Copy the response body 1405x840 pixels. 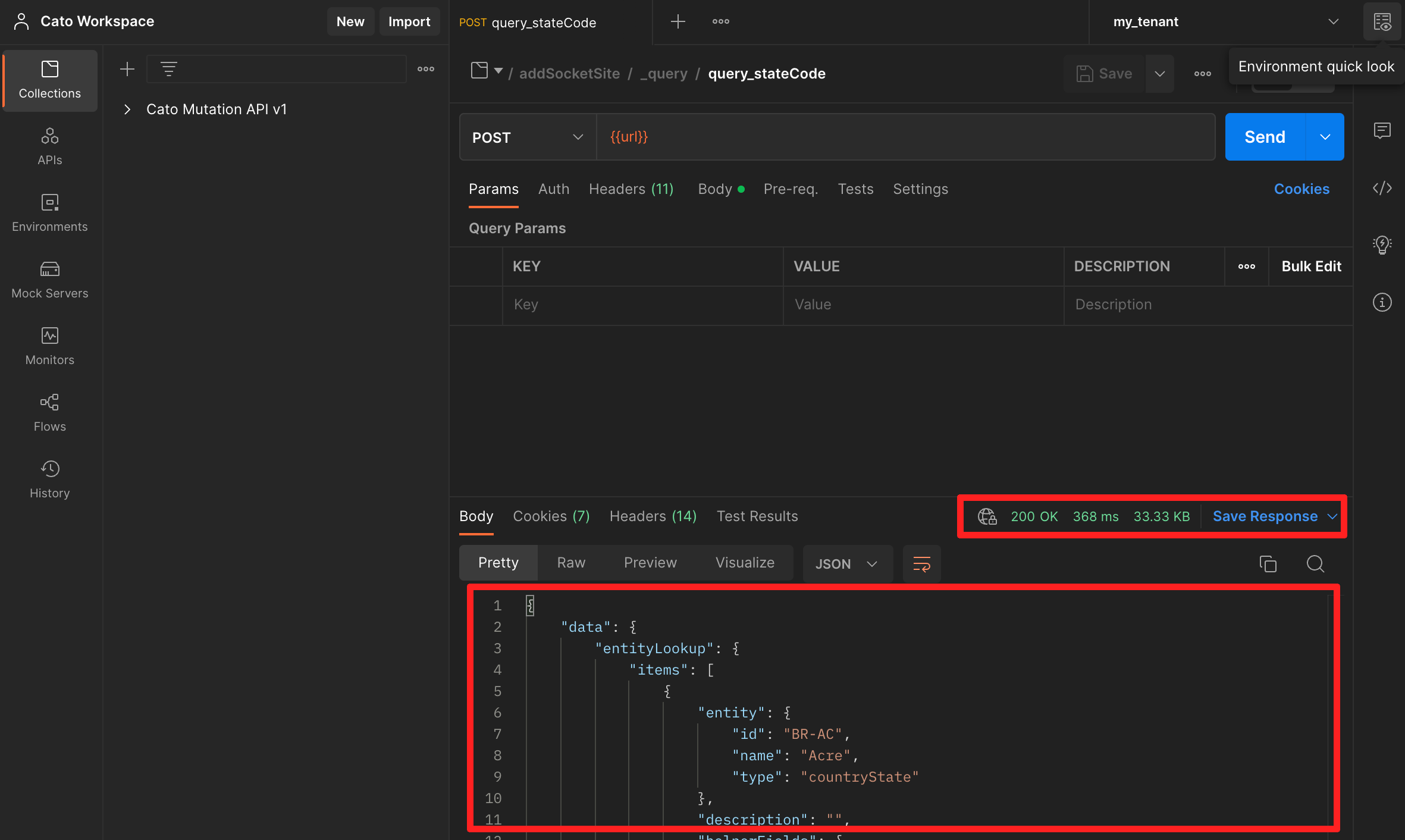pos(1268,563)
